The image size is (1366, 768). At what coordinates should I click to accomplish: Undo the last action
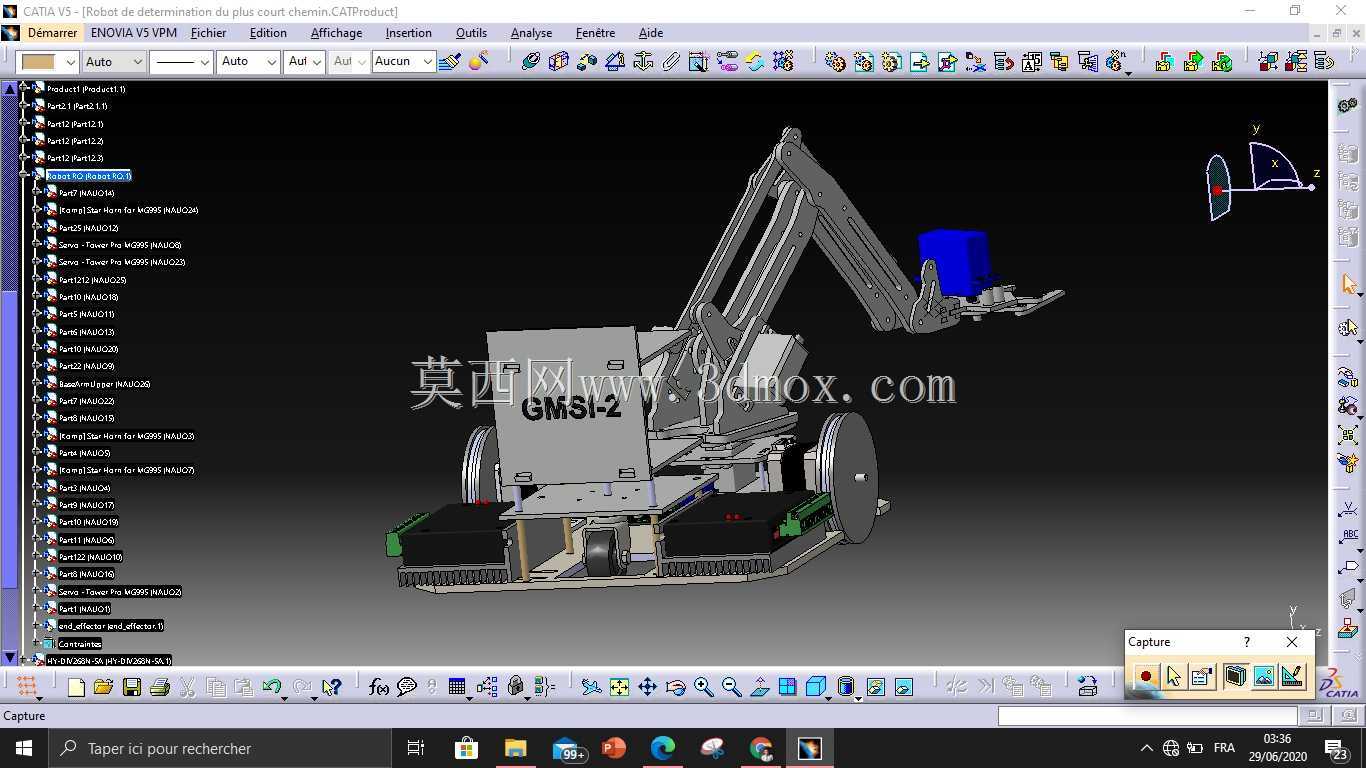pos(271,687)
